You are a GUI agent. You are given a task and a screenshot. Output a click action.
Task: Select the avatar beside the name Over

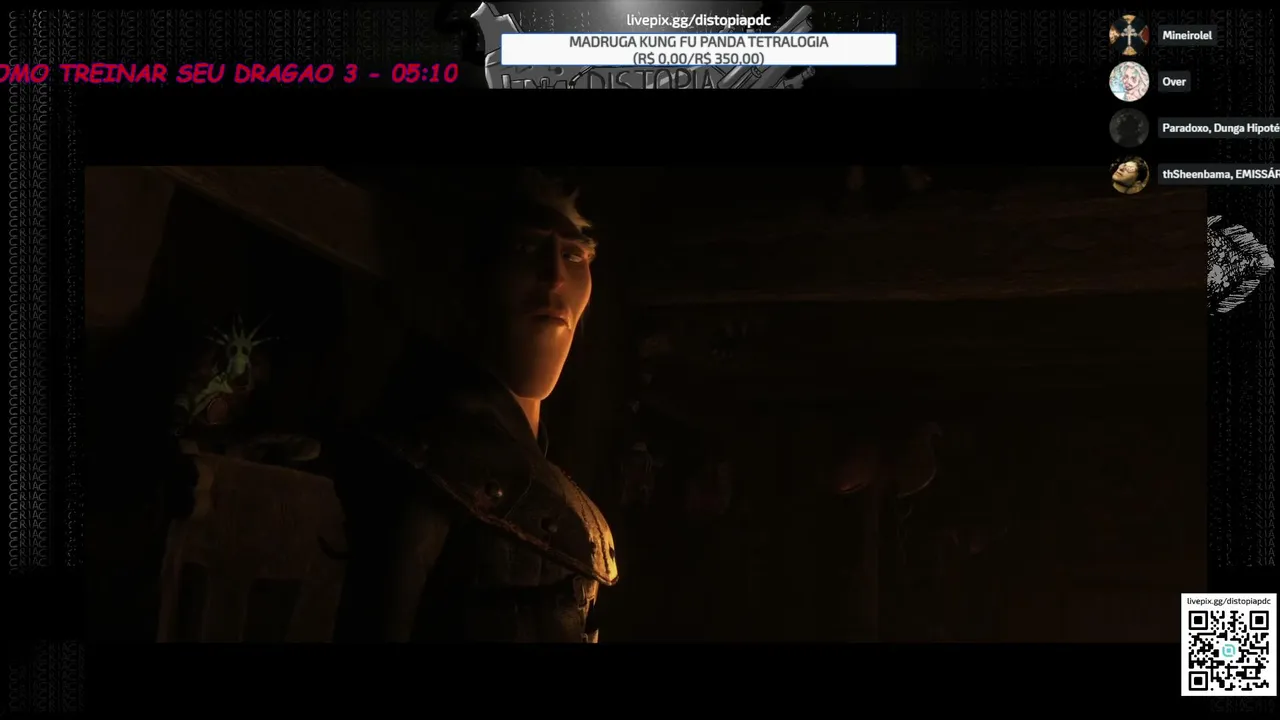[x=1129, y=82]
